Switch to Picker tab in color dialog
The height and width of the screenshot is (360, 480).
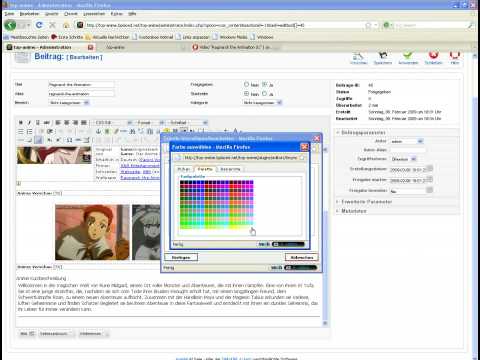point(184,169)
